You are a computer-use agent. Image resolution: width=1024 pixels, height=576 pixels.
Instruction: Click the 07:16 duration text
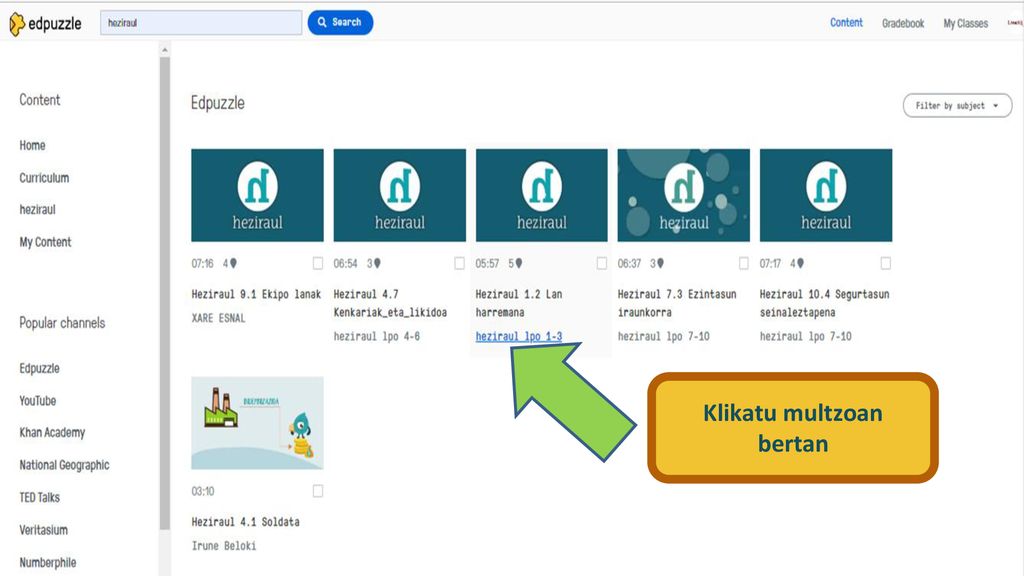click(202, 263)
